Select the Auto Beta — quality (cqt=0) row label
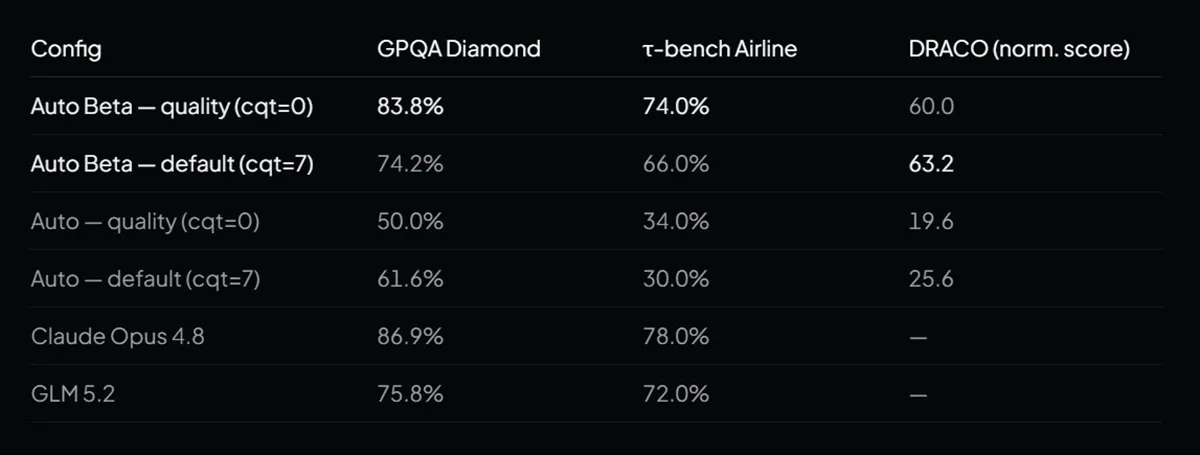This screenshot has width=1200, height=455. (x=172, y=106)
